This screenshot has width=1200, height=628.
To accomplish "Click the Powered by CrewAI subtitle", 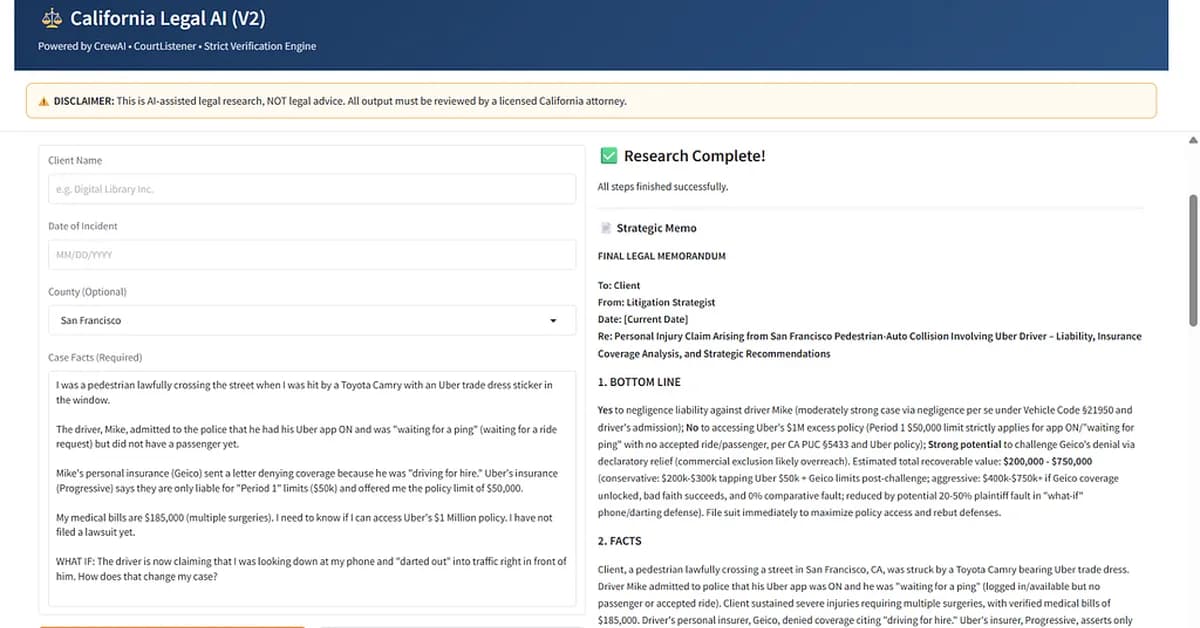I will (x=177, y=46).
